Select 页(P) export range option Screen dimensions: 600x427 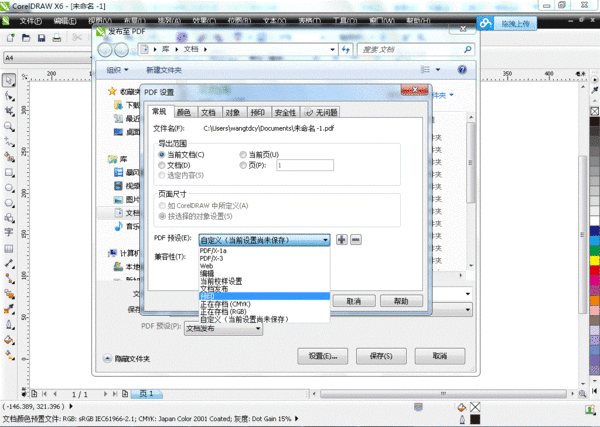pyautogui.click(x=253, y=165)
